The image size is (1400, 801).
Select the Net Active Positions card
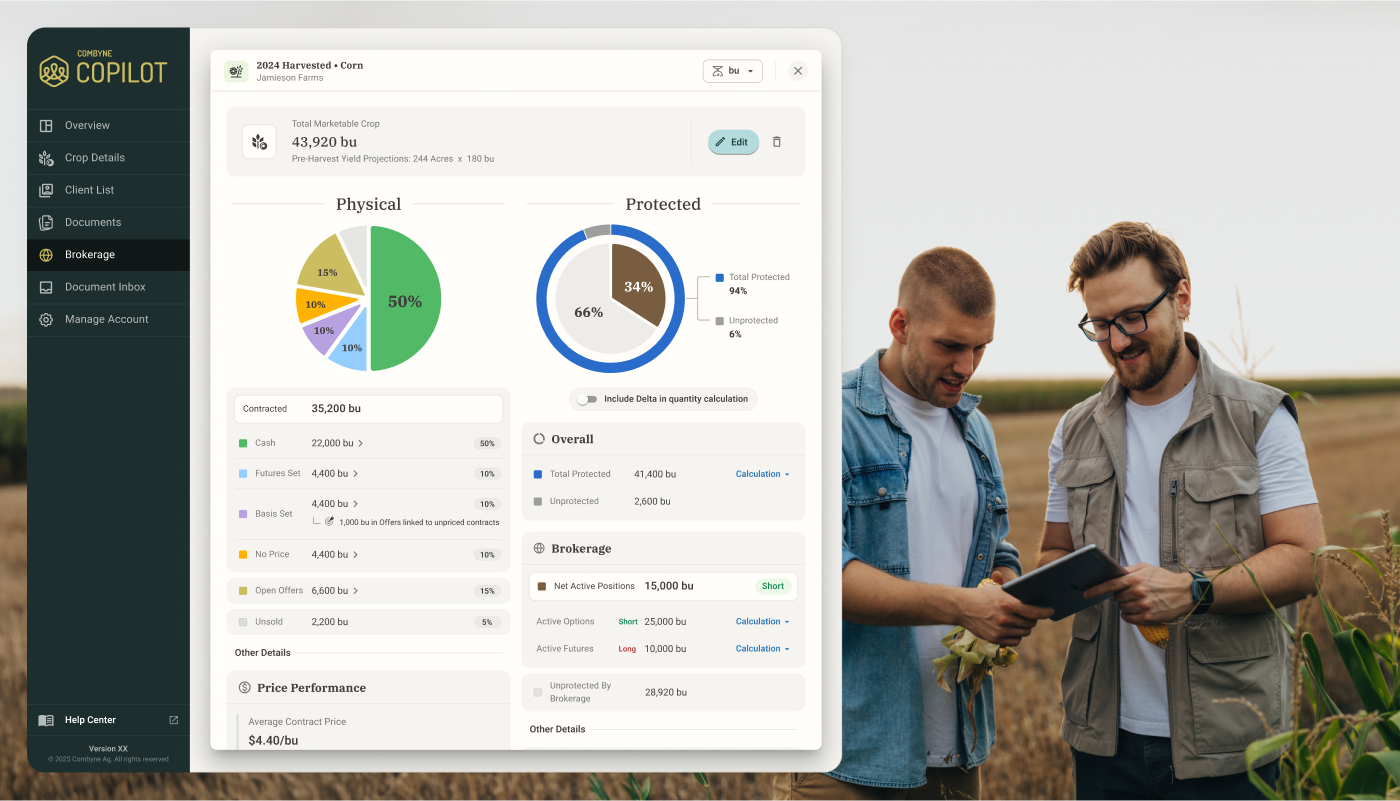point(663,586)
